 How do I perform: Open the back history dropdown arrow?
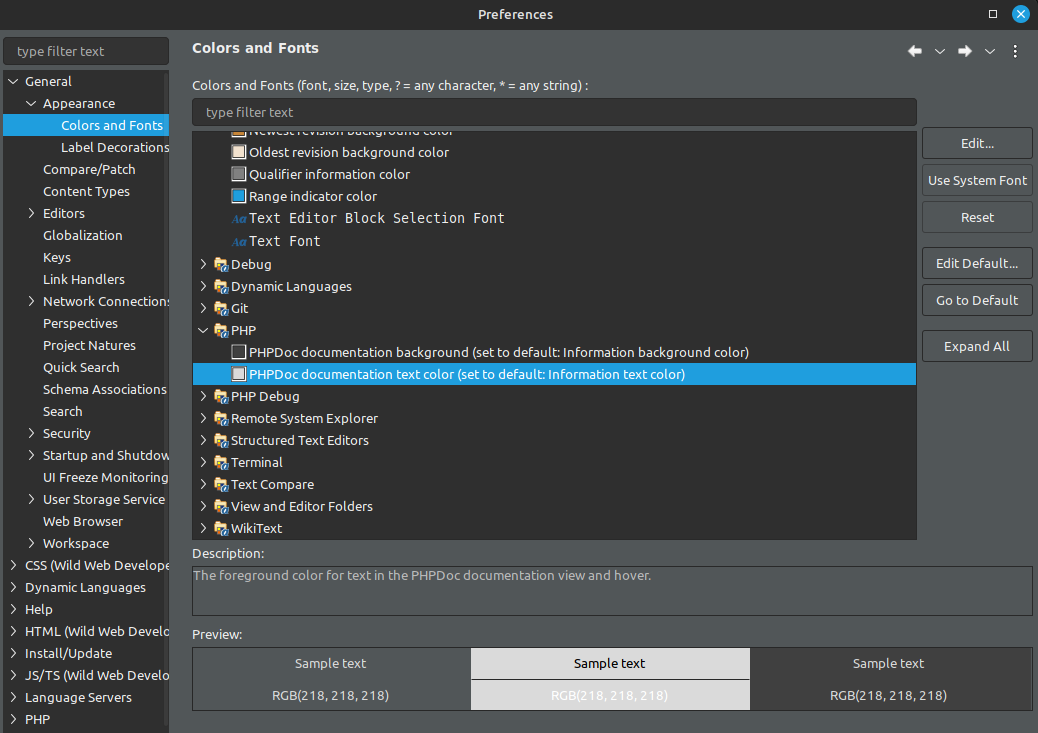pos(939,51)
